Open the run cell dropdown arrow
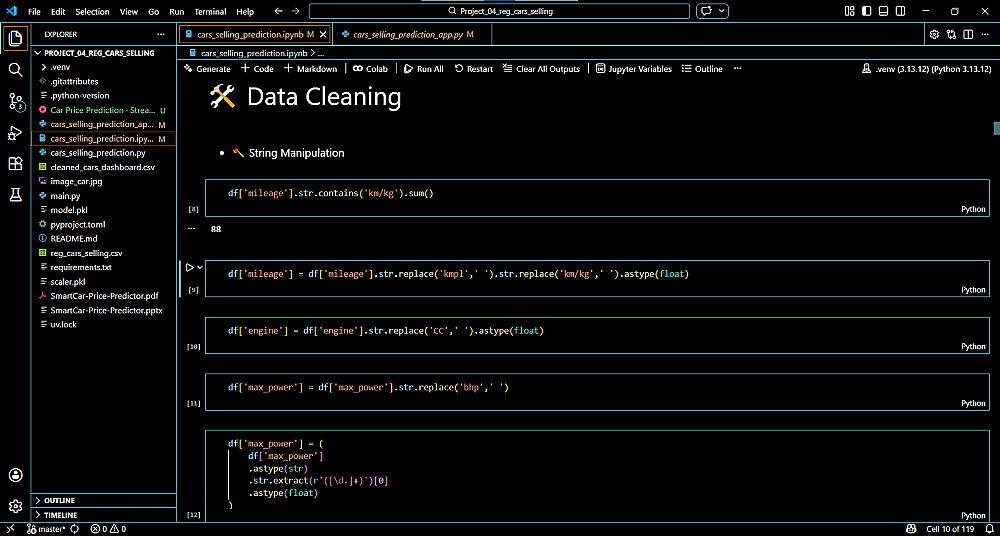This screenshot has height=536, width=1000. [x=200, y=267]
